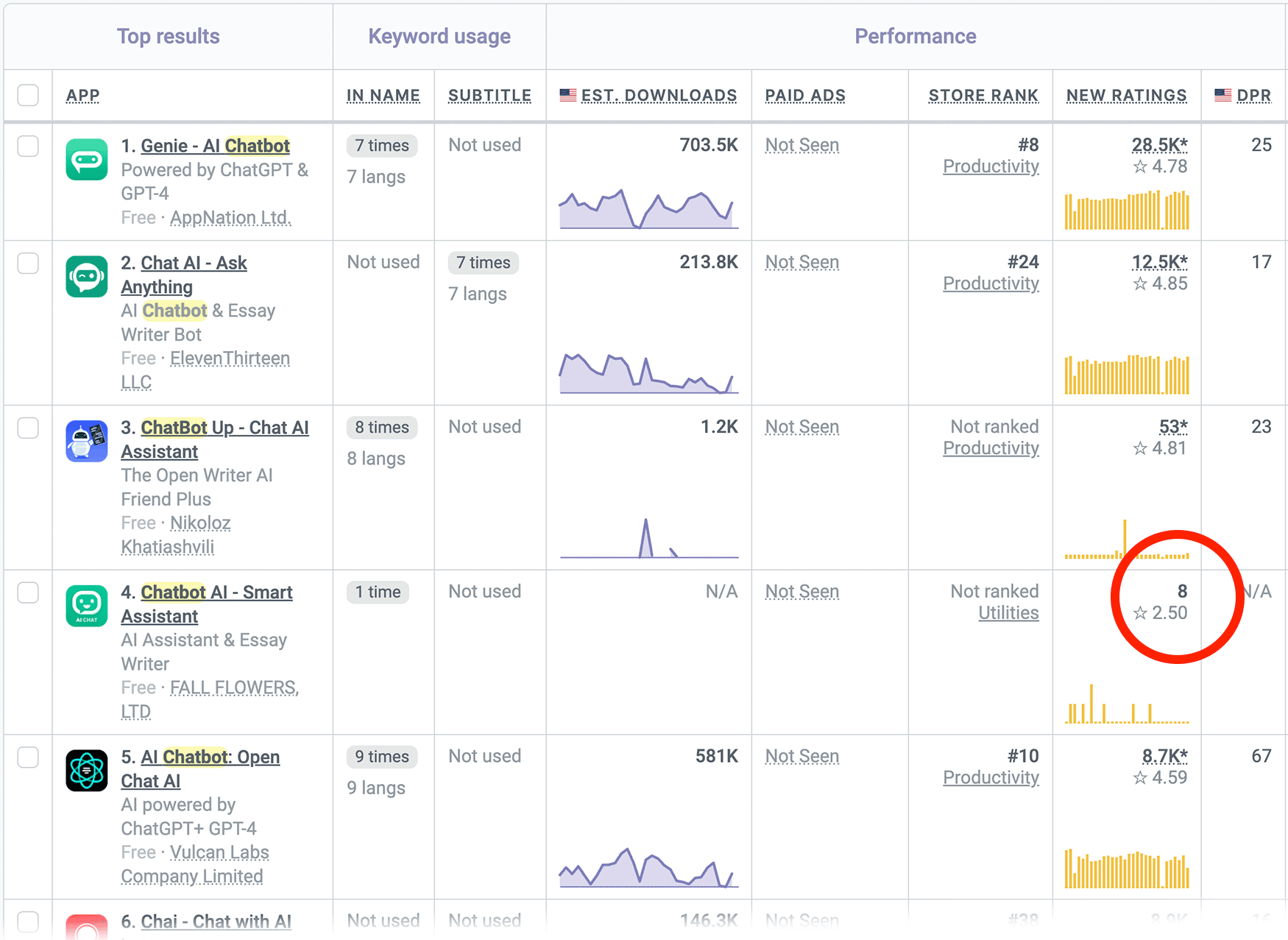Open AI Chatbot: Open Chat AI link
The height and width of the screenshot is (940, 1288).
(x=200, y=768)
